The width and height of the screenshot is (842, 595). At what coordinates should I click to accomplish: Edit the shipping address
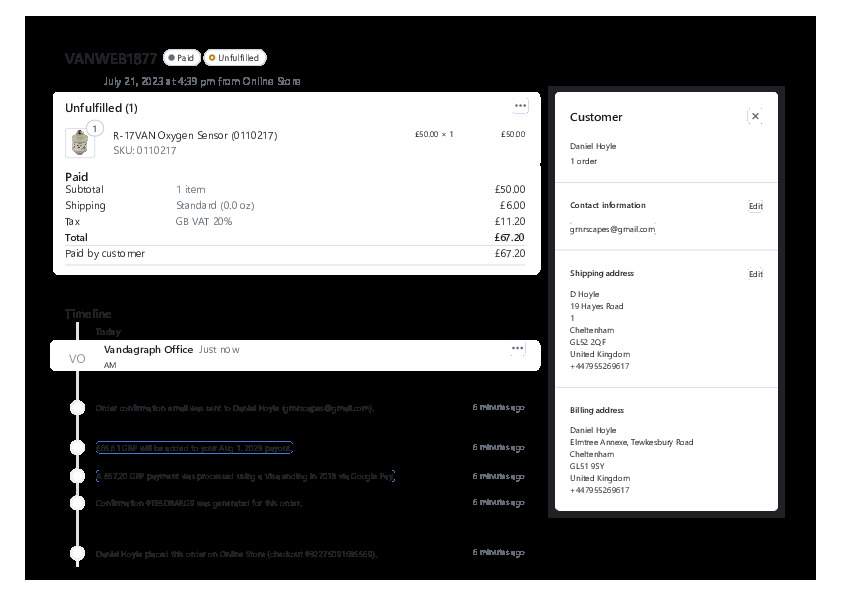click(755, 274)
